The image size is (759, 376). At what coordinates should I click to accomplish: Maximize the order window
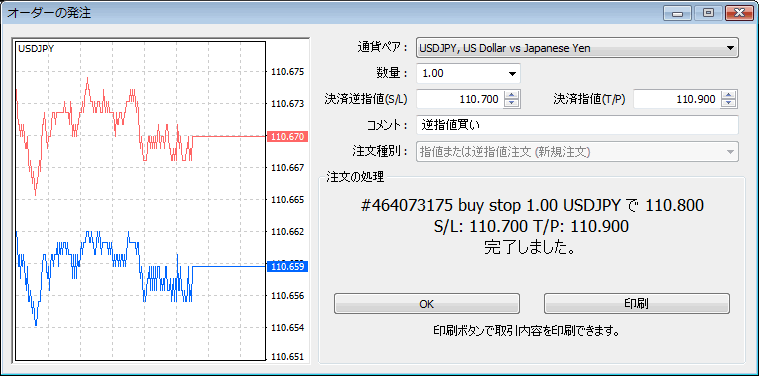pos(708,13)
